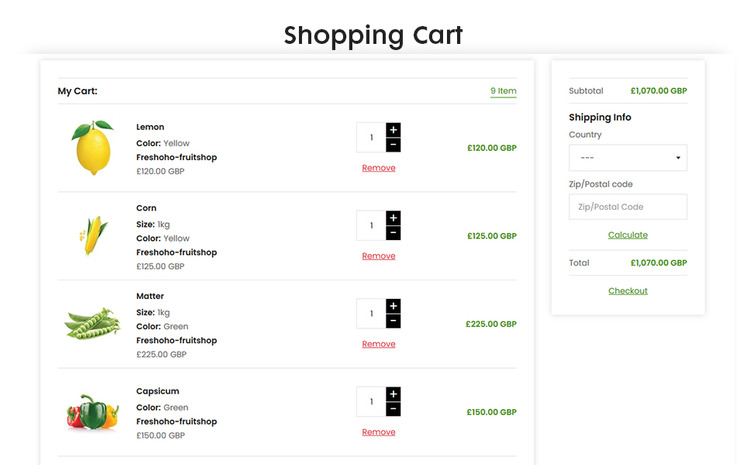Screen dimensions: 748x465
Task: Open the Capsicum product image
Action: click(x=93, y=412)
